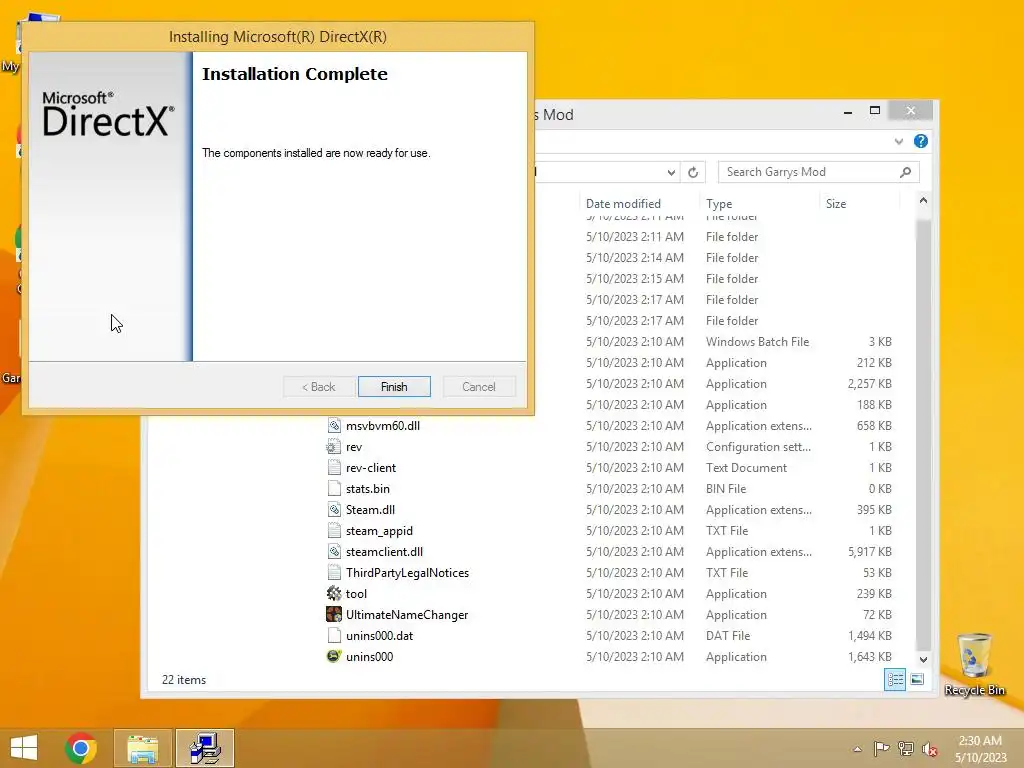Screen dimensions: 1024x768
Task: Select the msvbvm60.dll file icon
Action: (334, 426)
